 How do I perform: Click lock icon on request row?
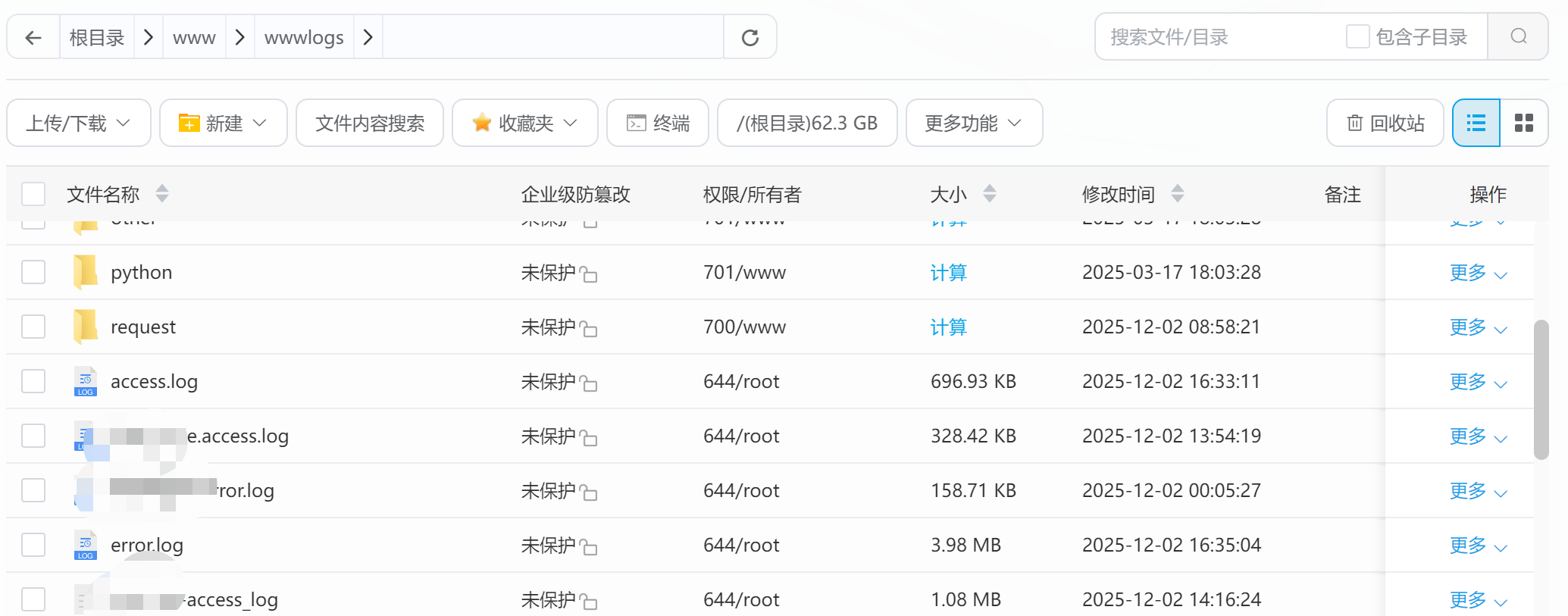[589, 329]
